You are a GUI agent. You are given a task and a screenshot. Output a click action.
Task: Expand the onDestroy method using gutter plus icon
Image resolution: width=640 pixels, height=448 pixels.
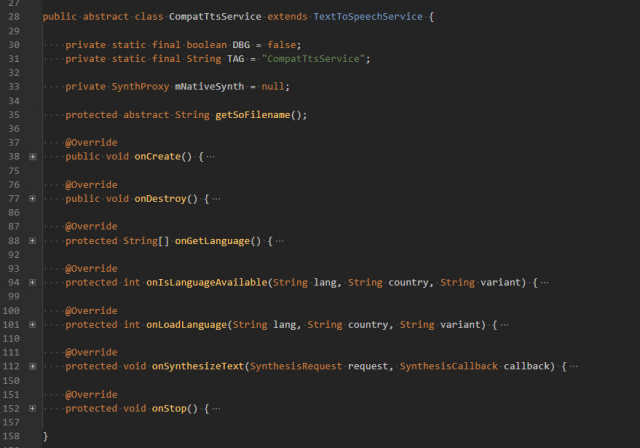(33, 199)
